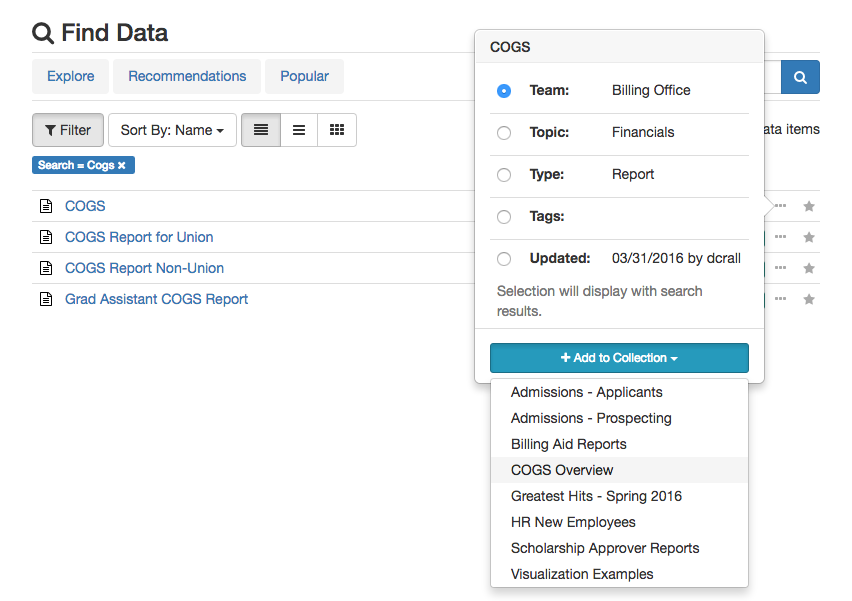Click the Filter button
The image size is (852, 601).
(x=68, y=130)
